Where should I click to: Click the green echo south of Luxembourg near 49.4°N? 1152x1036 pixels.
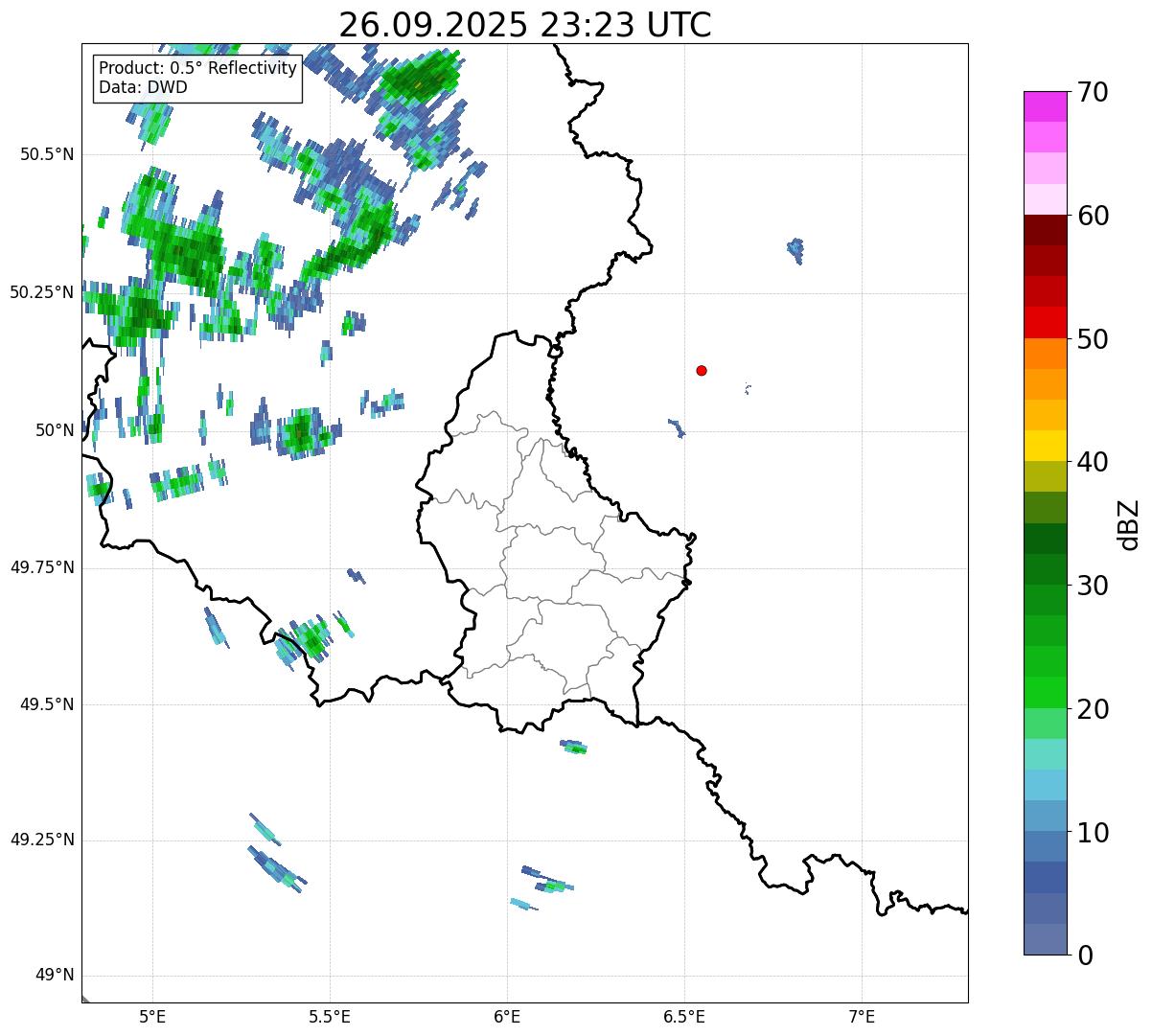coord(574,747)
